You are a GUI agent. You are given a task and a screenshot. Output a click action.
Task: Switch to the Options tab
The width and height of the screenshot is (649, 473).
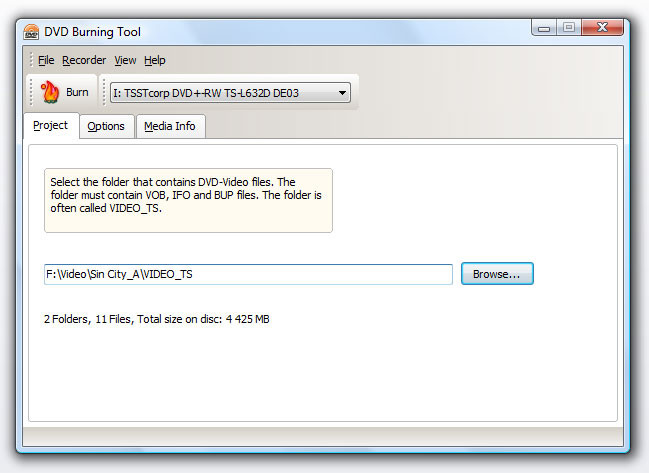pos(106,126)
